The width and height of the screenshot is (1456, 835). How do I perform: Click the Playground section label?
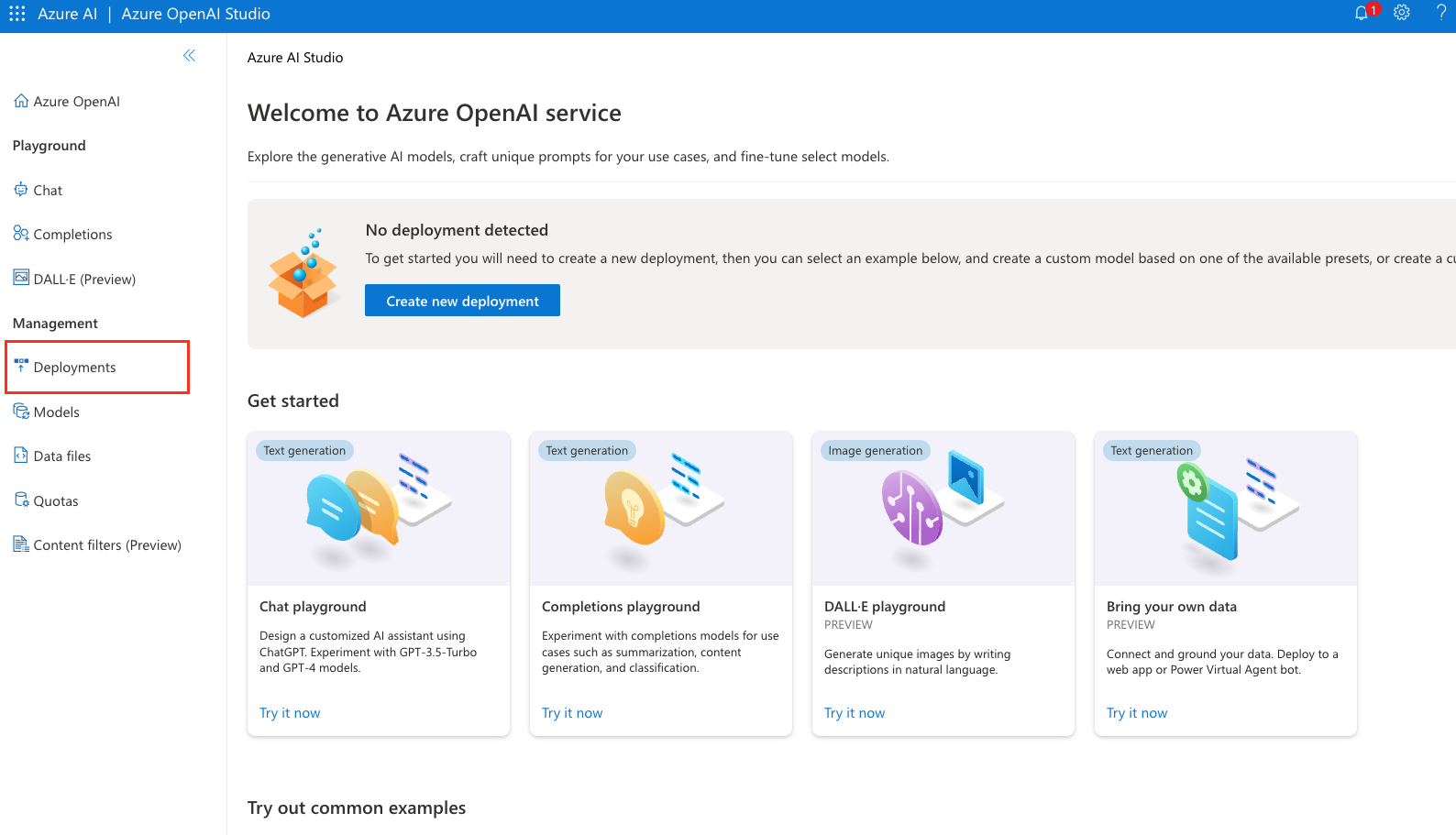50,146
